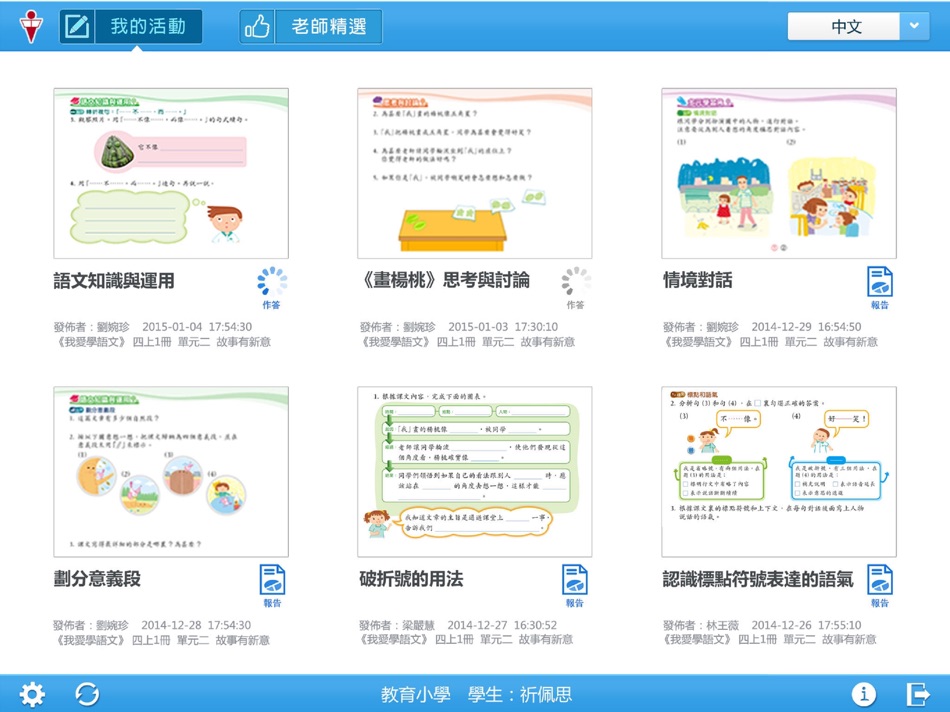950x712 pixels.
Task: View the 報告 report icon for 劃分意義段
Action: click(272, 586)
